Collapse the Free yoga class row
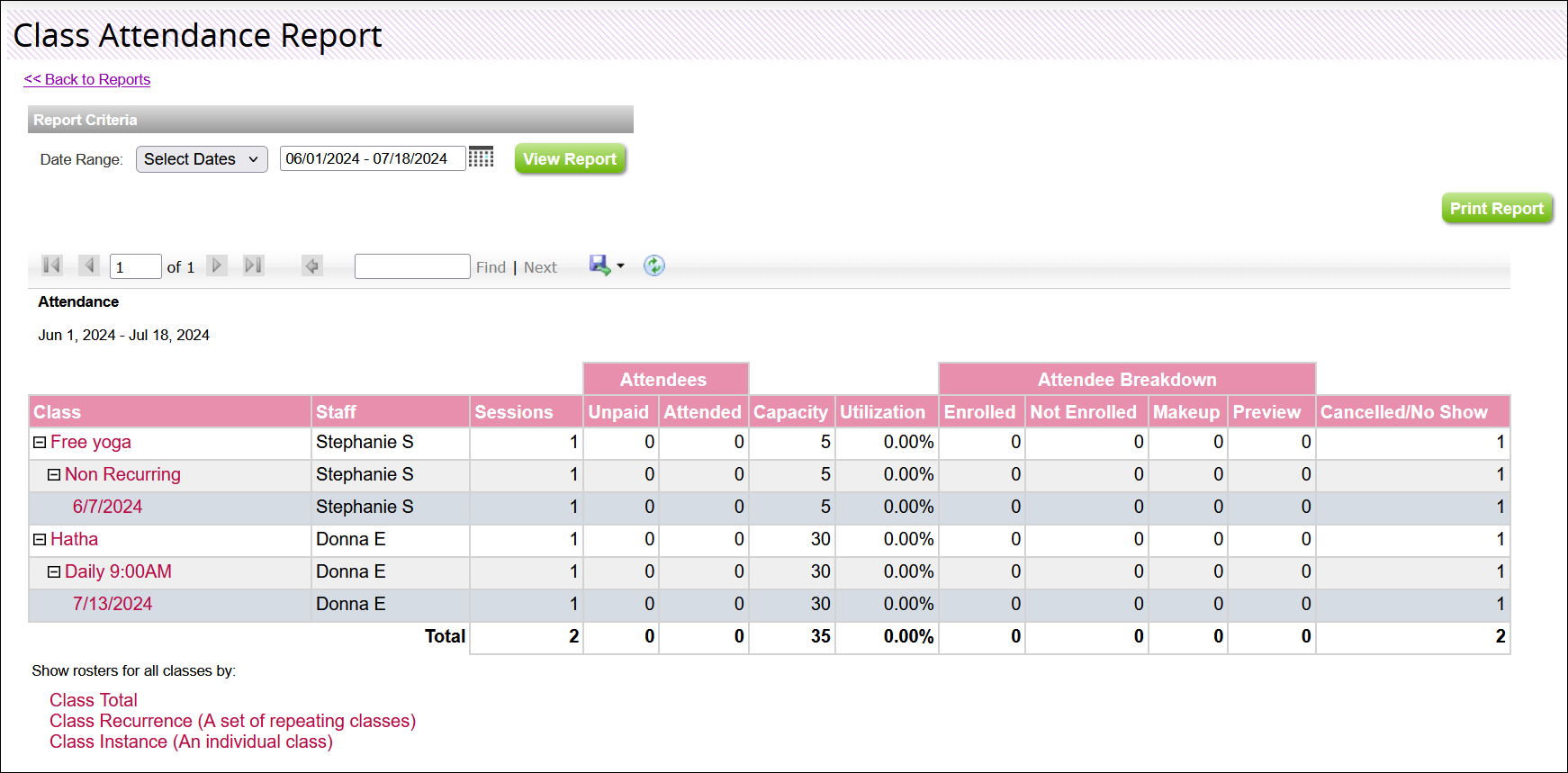 point(40,442)
